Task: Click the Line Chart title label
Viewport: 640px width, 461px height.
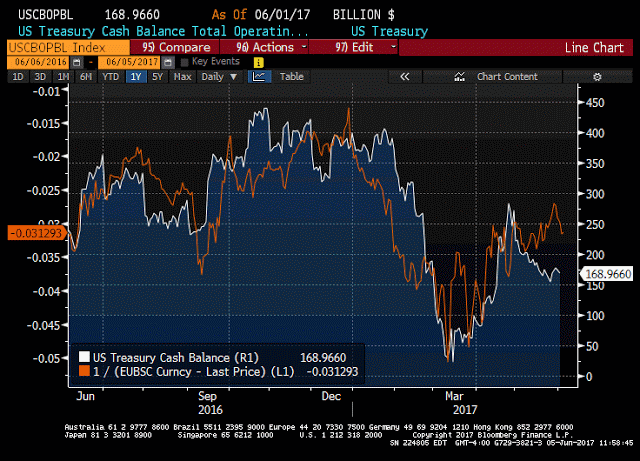Action: [594, 48]
